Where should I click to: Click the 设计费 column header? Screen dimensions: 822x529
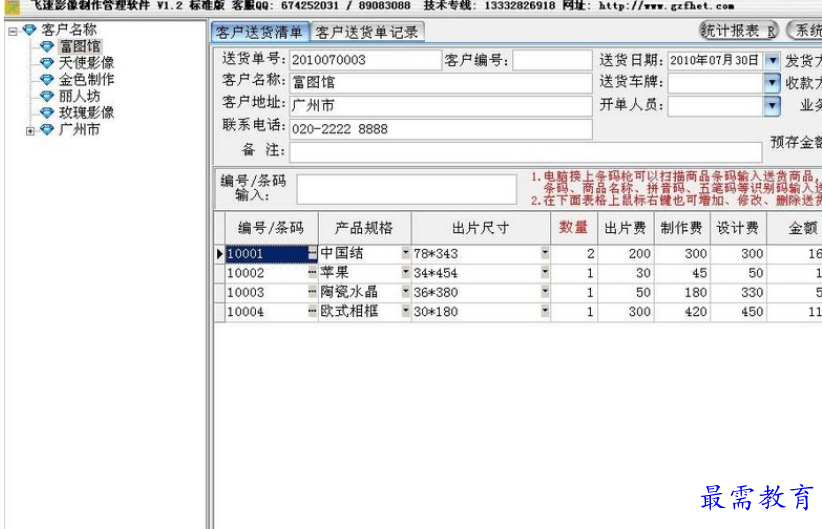coord(738,228)
